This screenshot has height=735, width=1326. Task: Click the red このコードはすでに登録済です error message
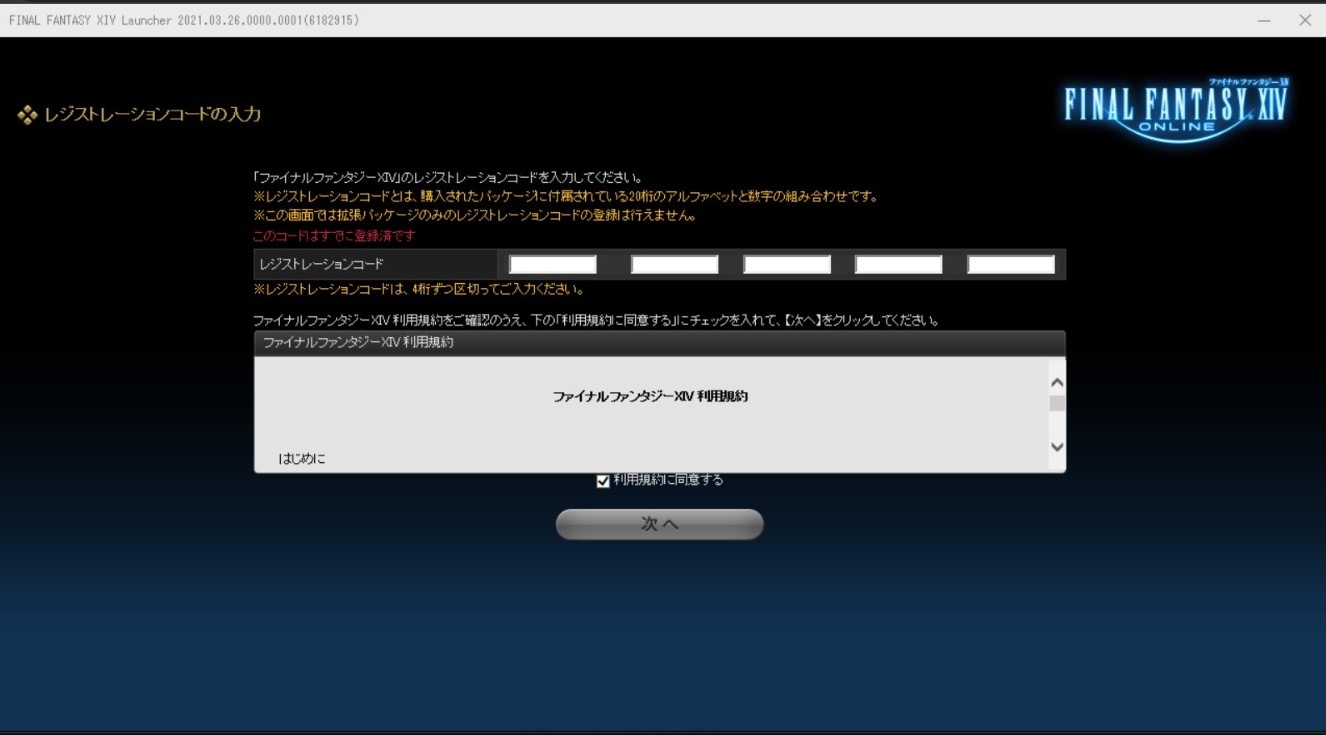pyautogui.click(x=334, y=236)
